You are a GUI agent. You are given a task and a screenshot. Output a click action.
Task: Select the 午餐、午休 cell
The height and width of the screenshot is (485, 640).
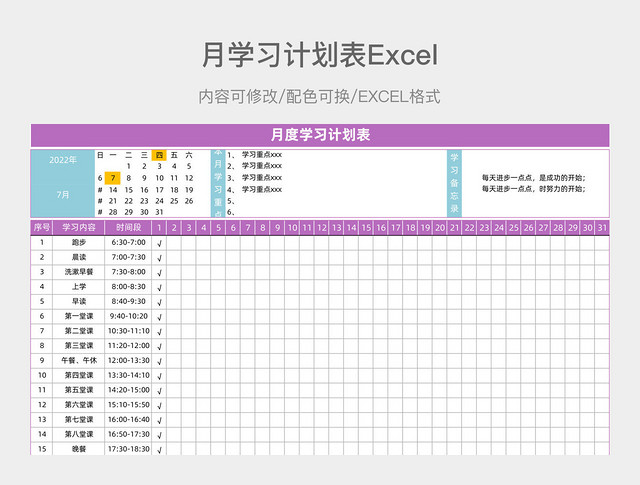[x=79, y=360]
